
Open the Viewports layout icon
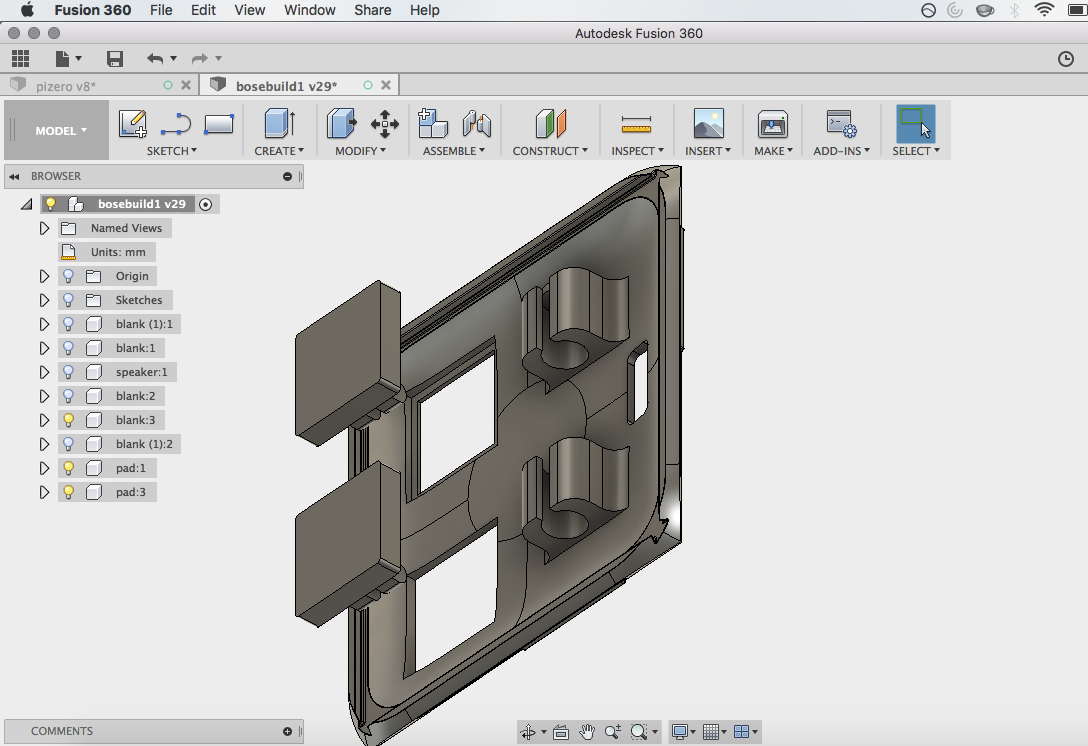[741, 732]
